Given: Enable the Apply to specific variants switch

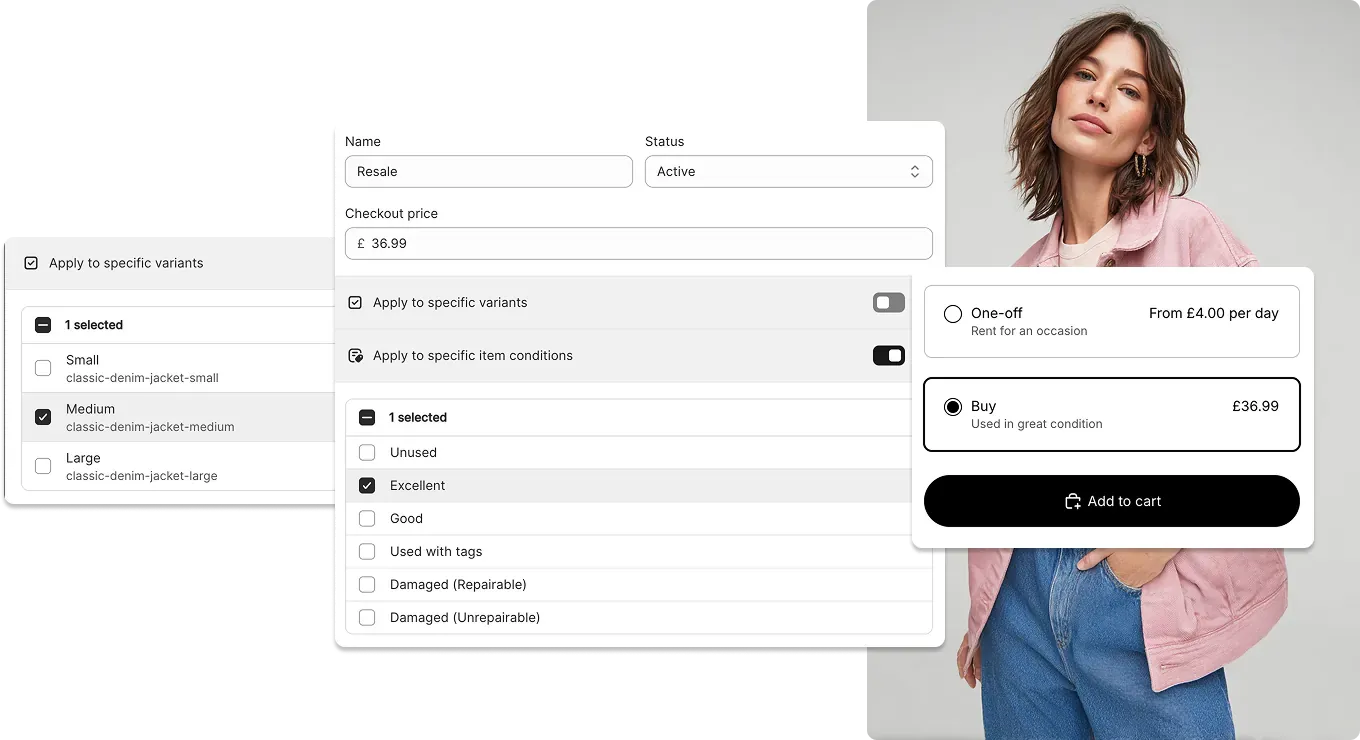Looking at the screenshot, I should 888,302.
